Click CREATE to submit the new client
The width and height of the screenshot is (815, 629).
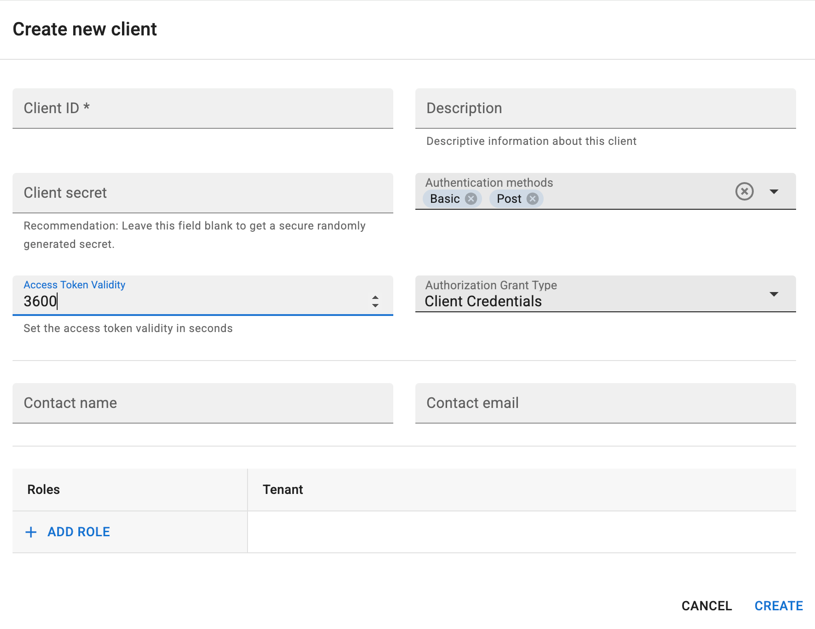pyautogui.click(x=779, y=606)
